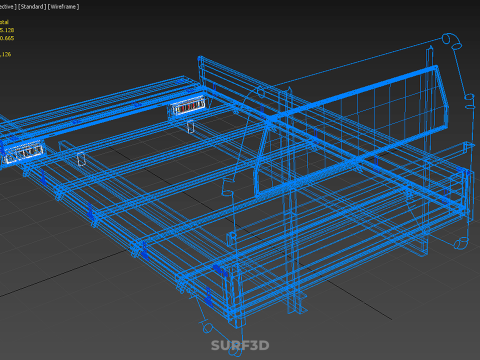
Task: Open the [Standard] viewport label menu
Action: [32, 7]
